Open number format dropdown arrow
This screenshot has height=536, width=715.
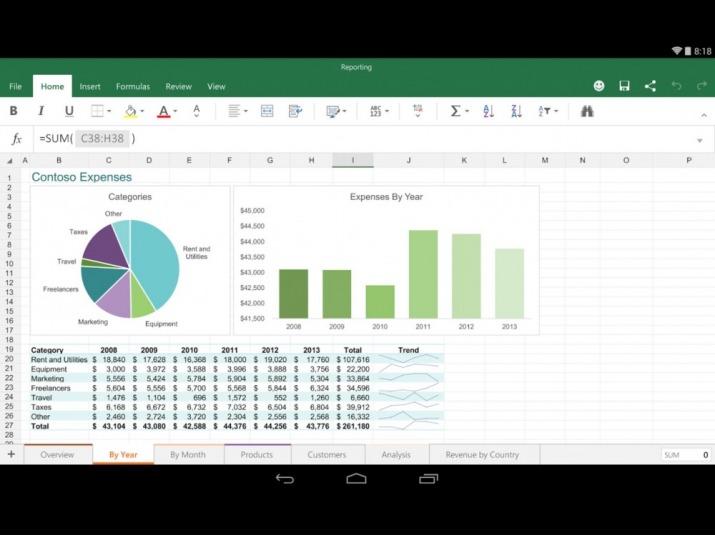[387, 111]
